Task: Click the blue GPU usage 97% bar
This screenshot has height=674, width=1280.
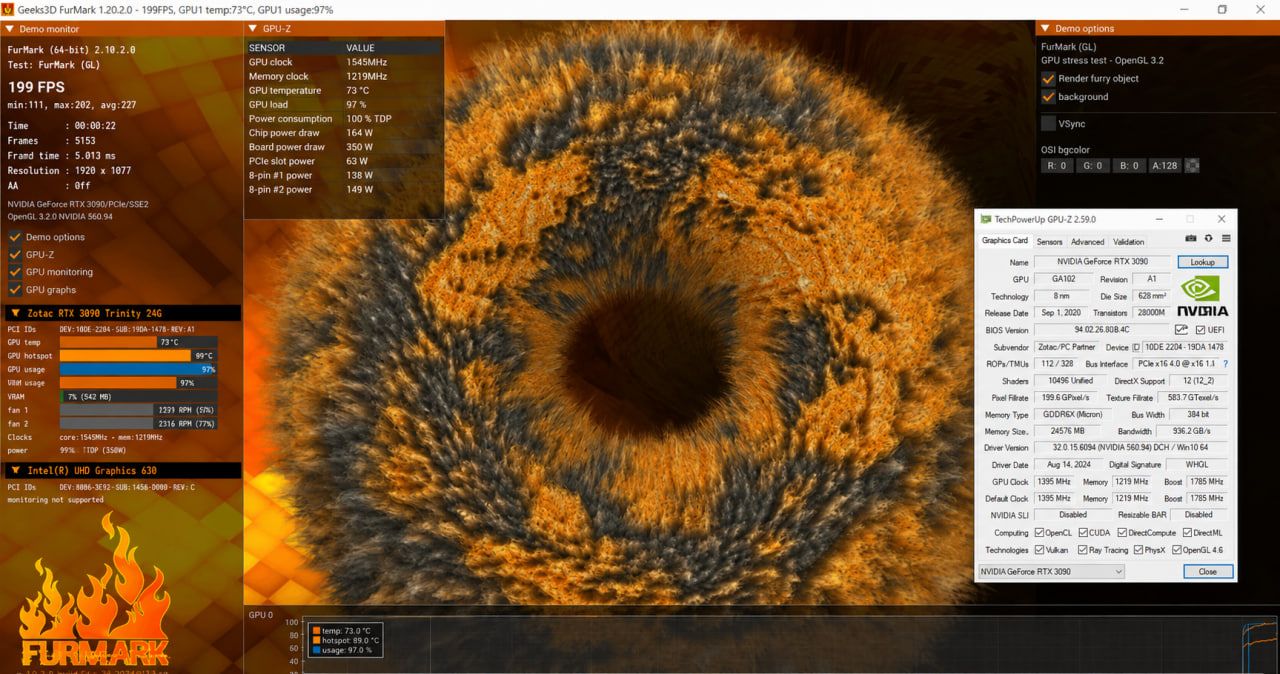Action: coord(138,369)
